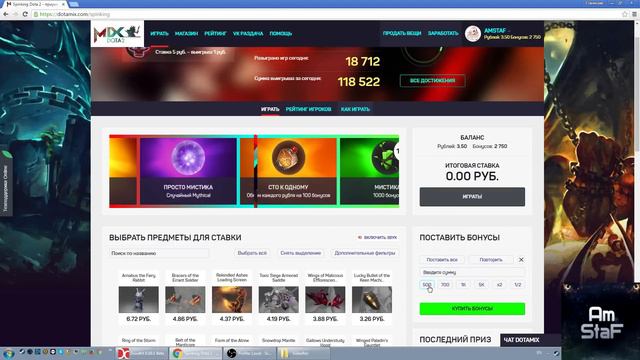The width and height of the screenshot is (640, 360).
Task: Open the OBS taskbar item
Action: tap(250, 353)
